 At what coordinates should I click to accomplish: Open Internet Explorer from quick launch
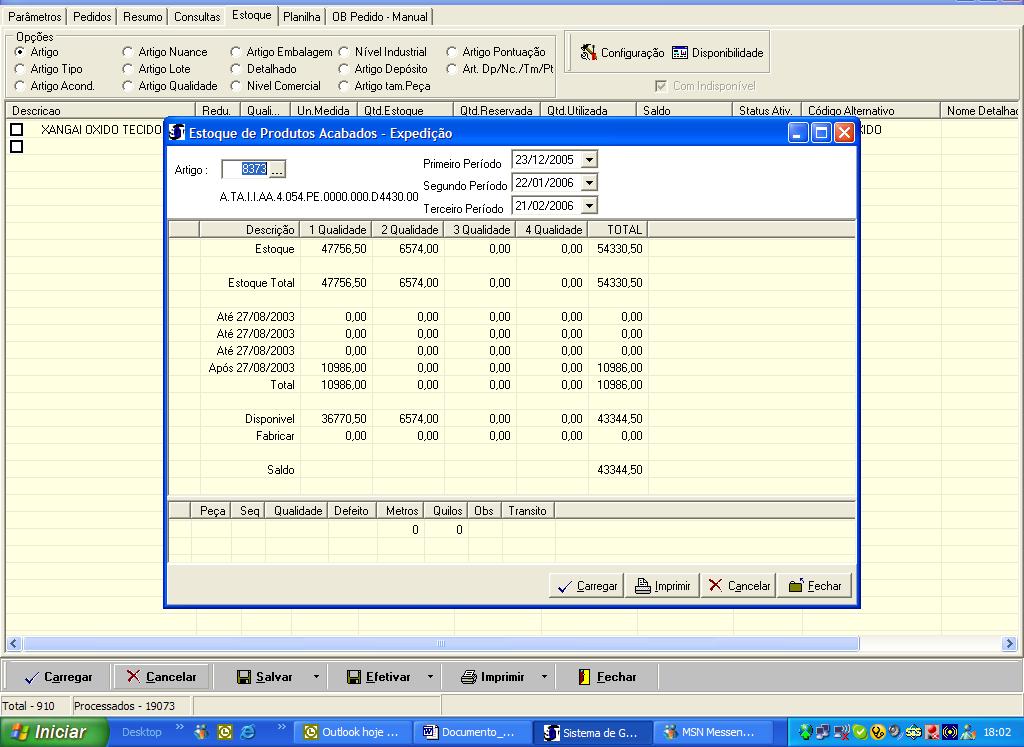(x=246, y=732)
